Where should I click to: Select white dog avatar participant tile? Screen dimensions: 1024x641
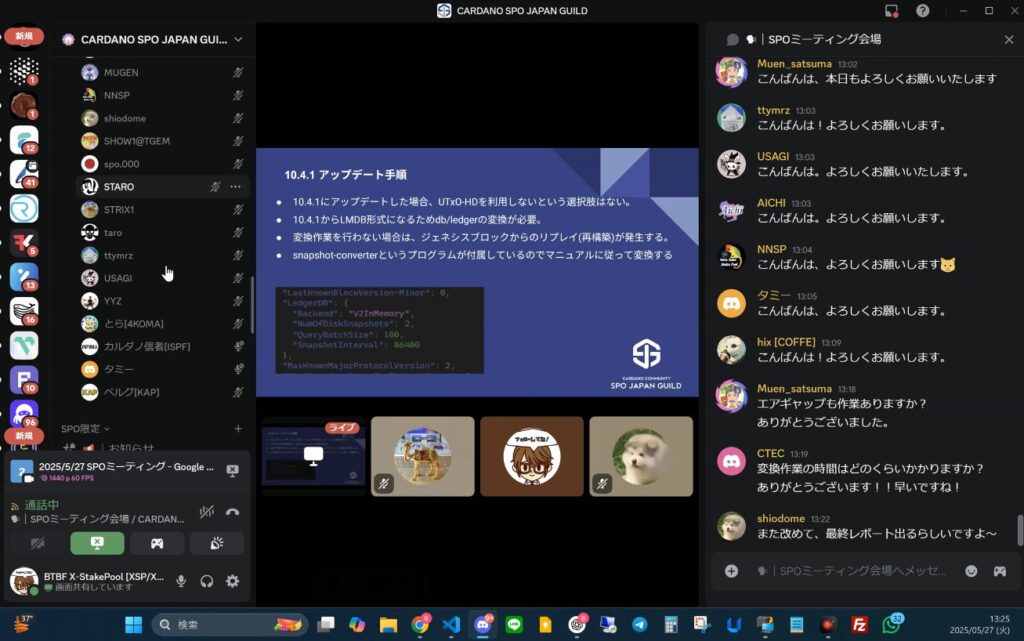pyautogui.click(x=641, y=456)
